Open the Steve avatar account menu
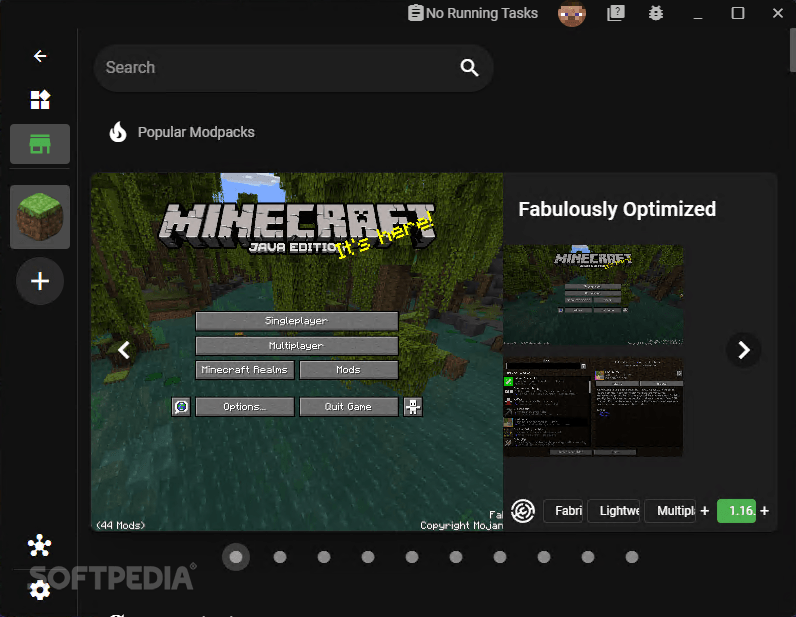Screen dimensions: 796x617 tap(572, 13)
